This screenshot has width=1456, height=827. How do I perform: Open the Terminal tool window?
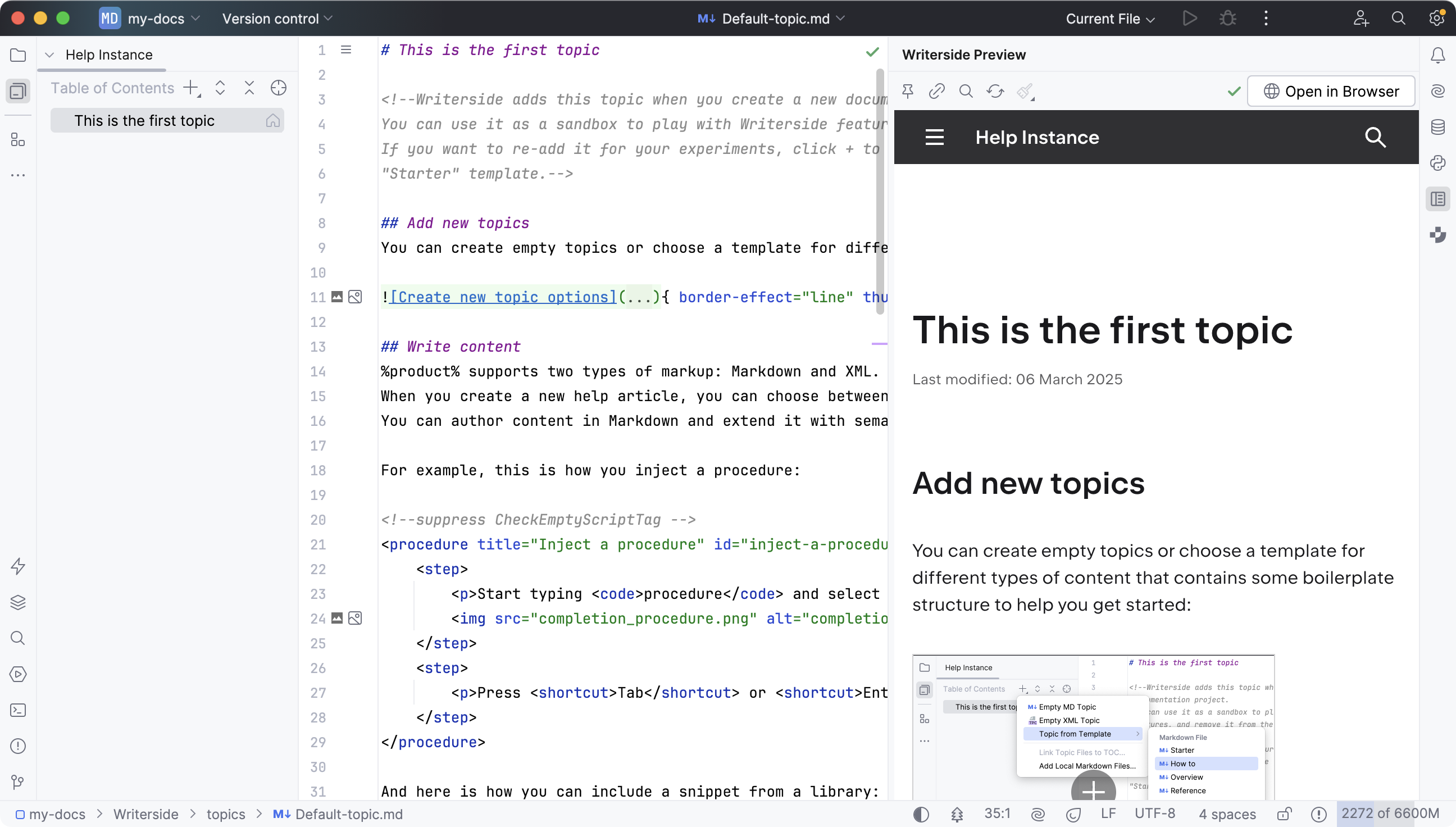pyautogui.click(x=17, y=710)
